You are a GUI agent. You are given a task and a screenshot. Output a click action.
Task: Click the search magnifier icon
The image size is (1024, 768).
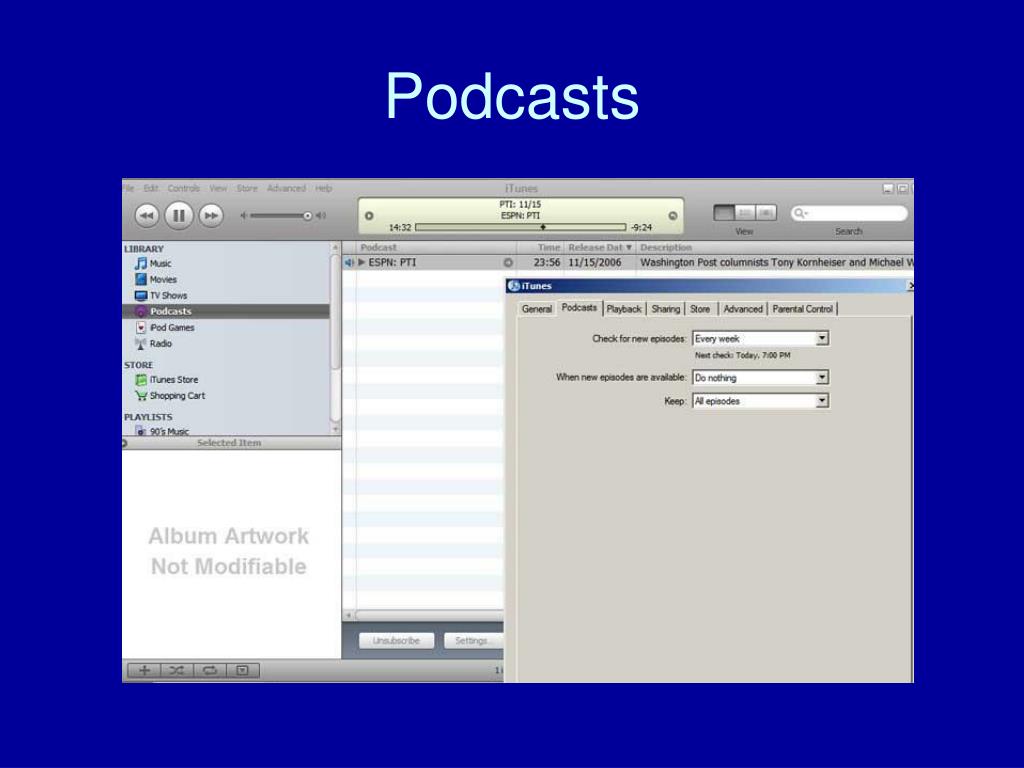pyautogui.click(x=799, y=213)
